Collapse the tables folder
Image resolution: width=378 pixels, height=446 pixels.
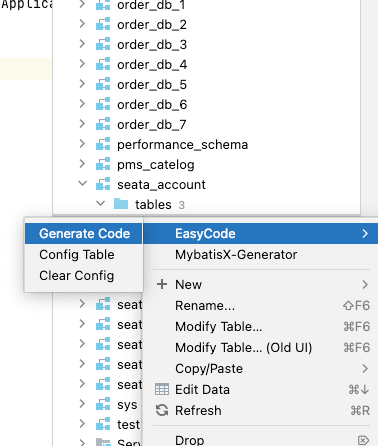click(x=100, y=203)
